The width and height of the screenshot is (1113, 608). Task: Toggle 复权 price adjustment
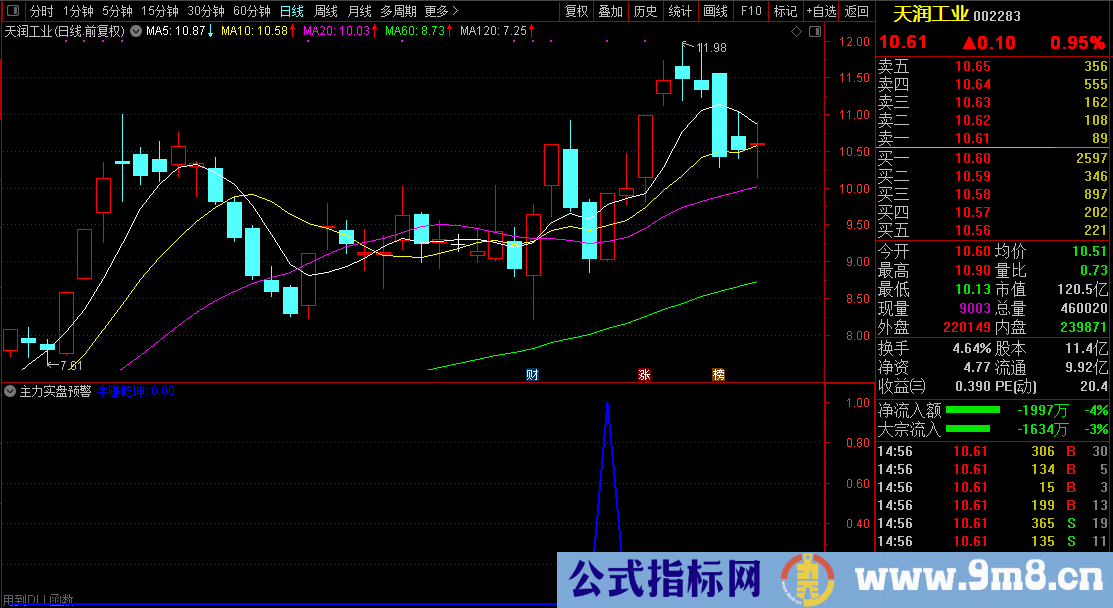pos(577,11)
